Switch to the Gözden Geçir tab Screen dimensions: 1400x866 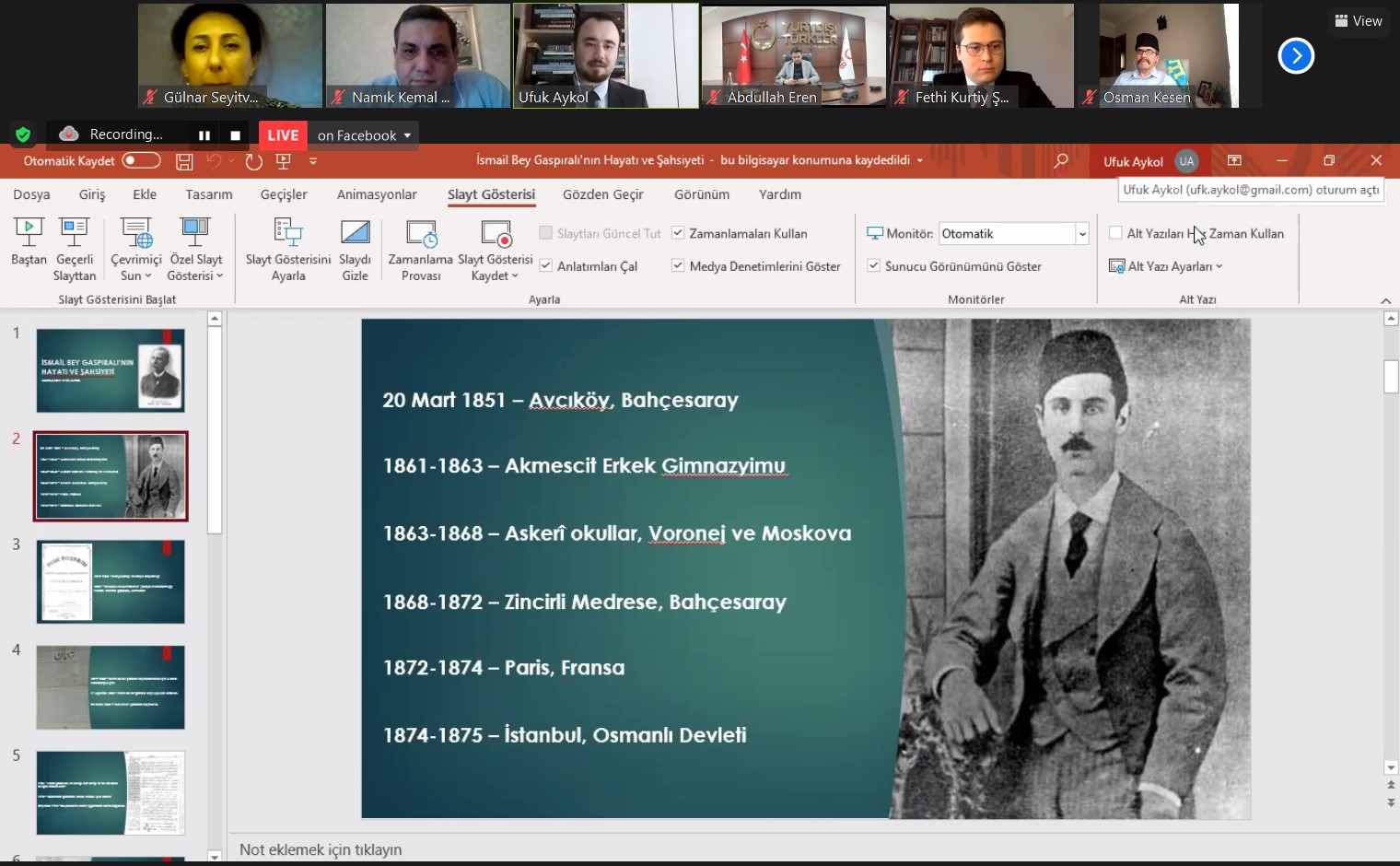[x=603, y=194]
